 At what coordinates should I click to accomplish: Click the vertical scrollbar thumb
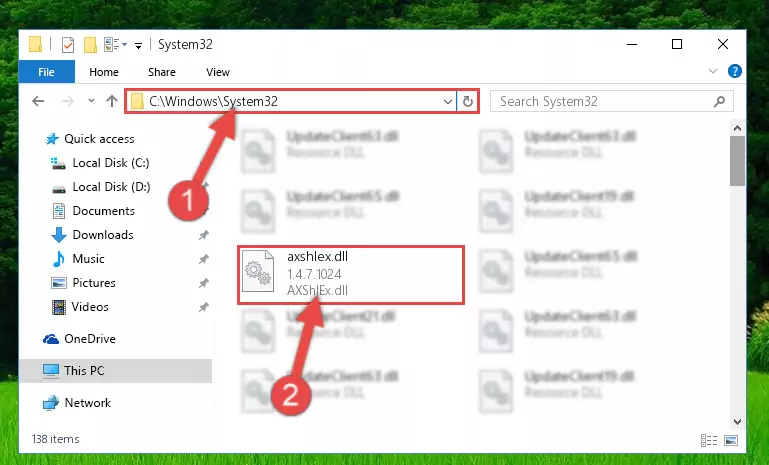point(737,161)
